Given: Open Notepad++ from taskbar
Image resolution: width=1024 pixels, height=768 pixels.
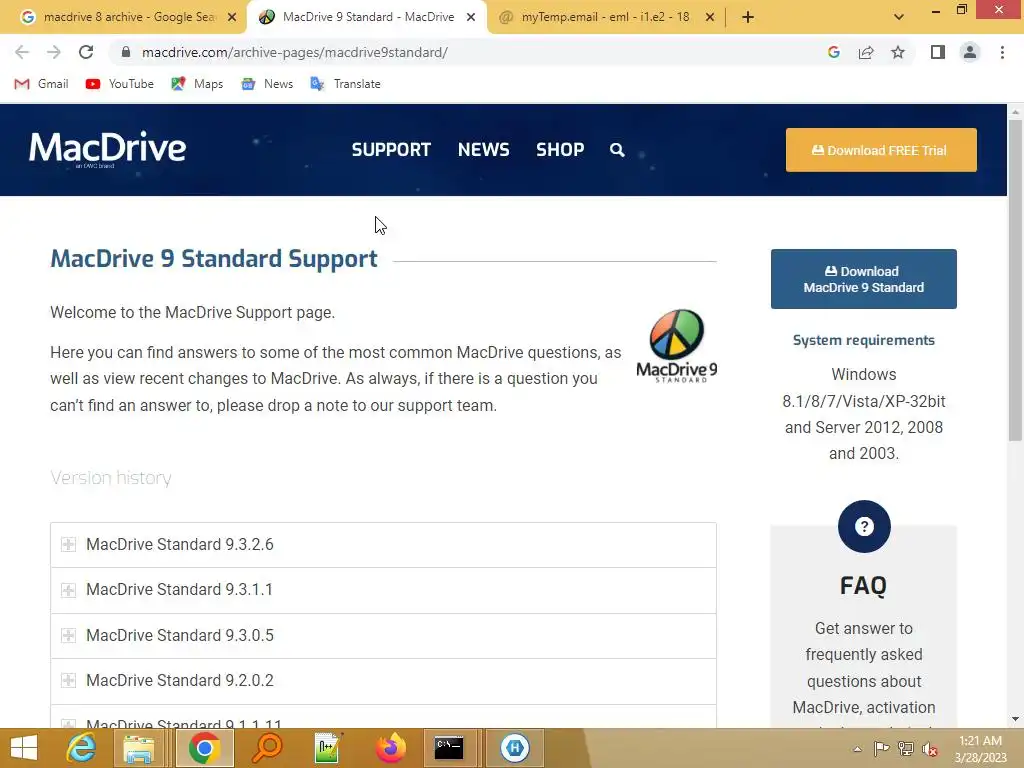Looking at the screenshot, I should point(327,748).
